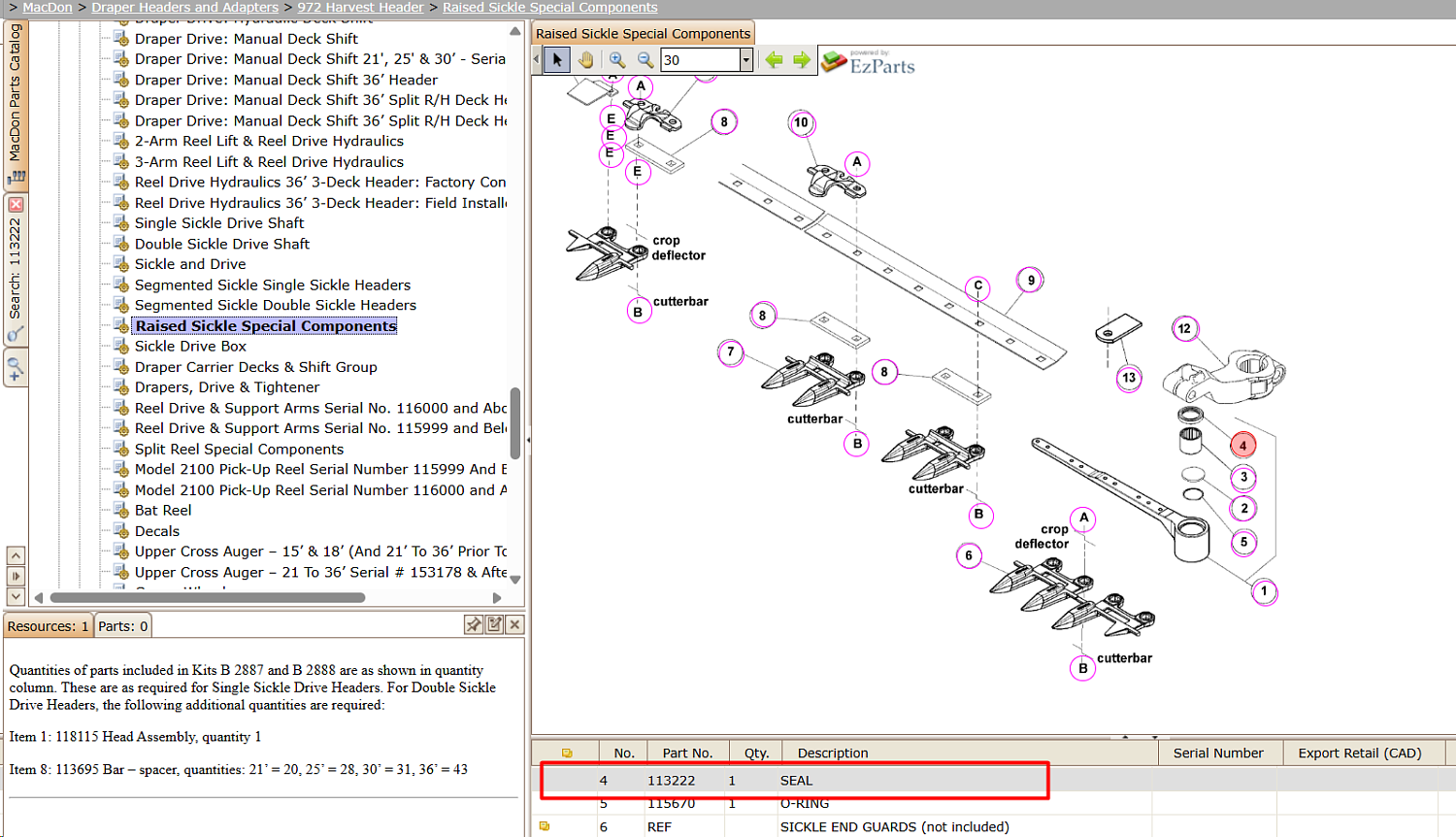Open Bat Reel tree item
Image resolution: width=1456 pixels, height=837 pixels.
(x=163, y=510)
